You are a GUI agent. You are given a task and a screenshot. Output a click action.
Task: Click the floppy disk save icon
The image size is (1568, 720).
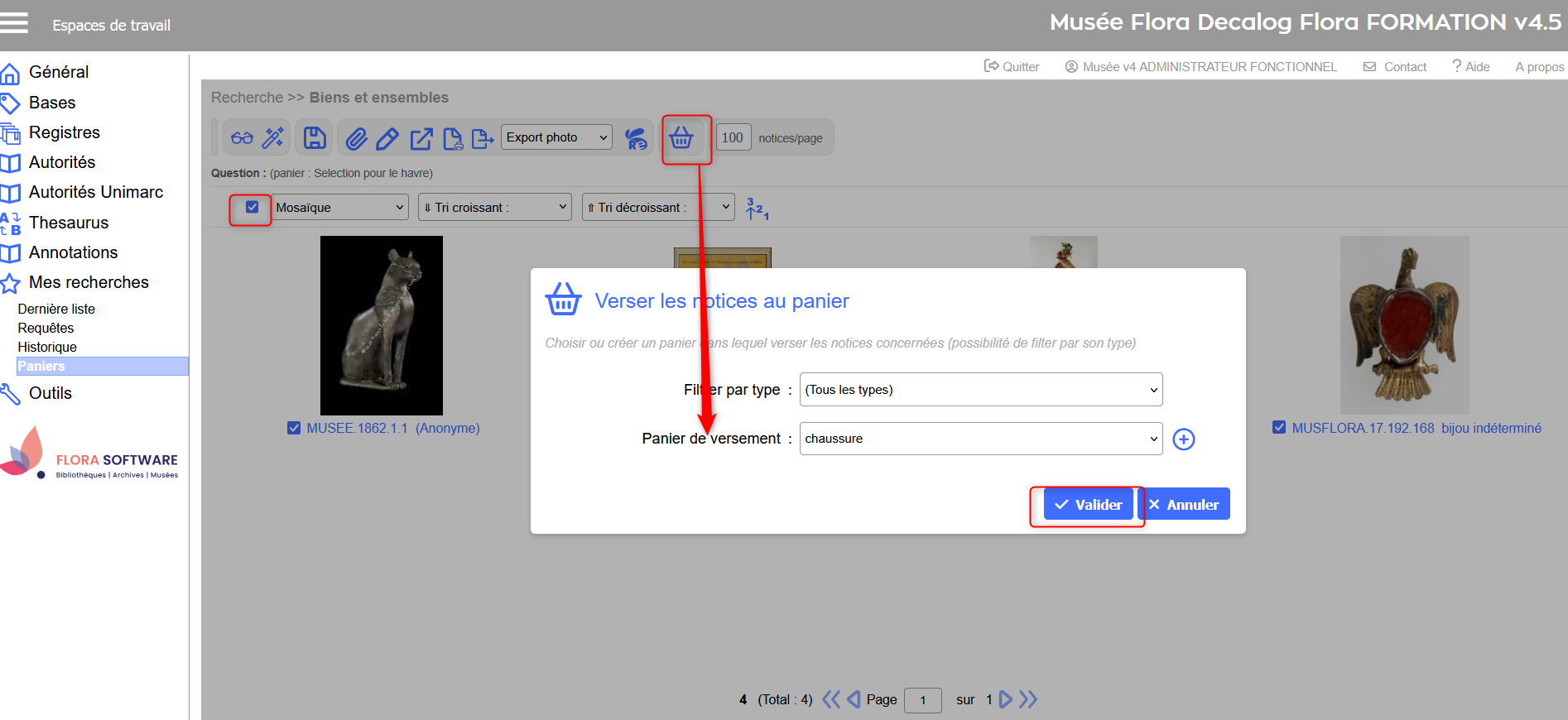click(x=315, y=138)
